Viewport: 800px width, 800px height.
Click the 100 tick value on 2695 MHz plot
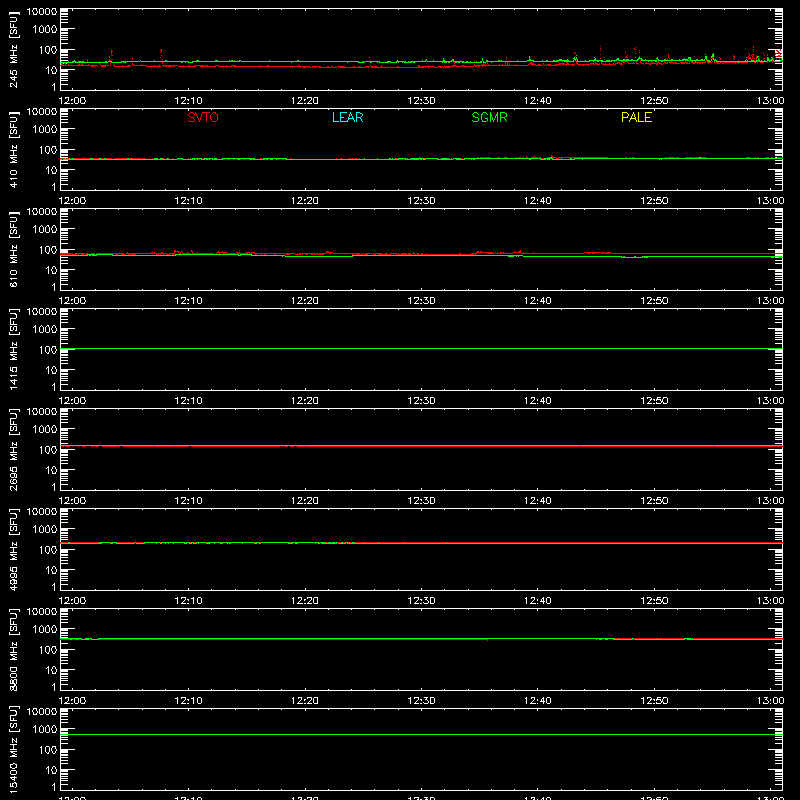48,450
